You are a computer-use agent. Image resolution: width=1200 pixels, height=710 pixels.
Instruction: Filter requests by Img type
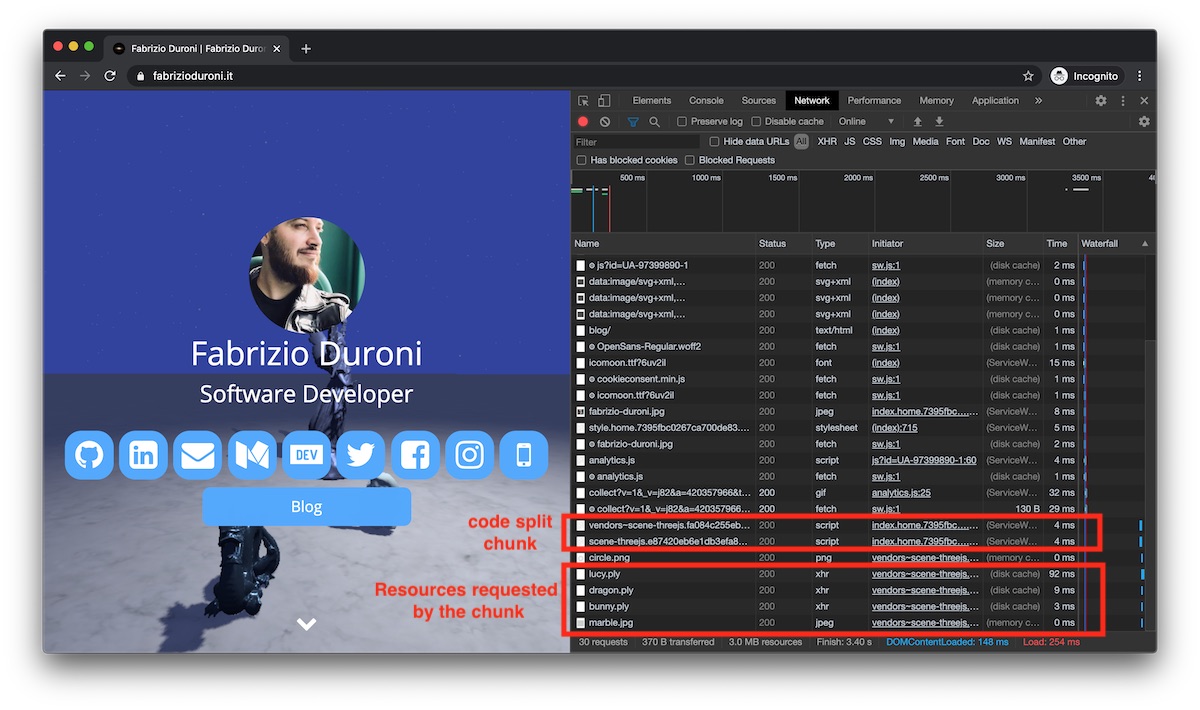coord(897,142)
